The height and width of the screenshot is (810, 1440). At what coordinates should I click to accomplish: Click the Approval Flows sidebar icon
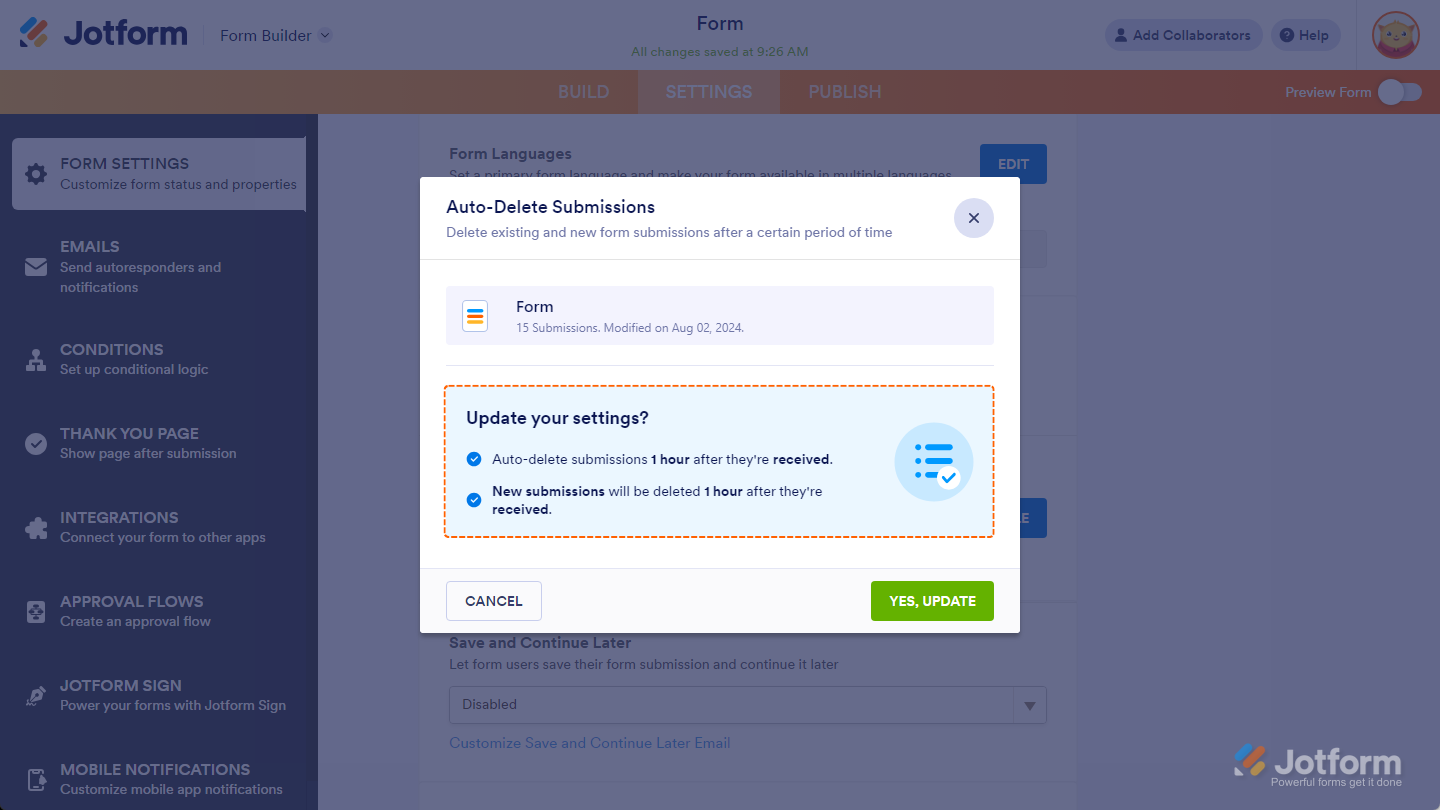coord(35,611)
